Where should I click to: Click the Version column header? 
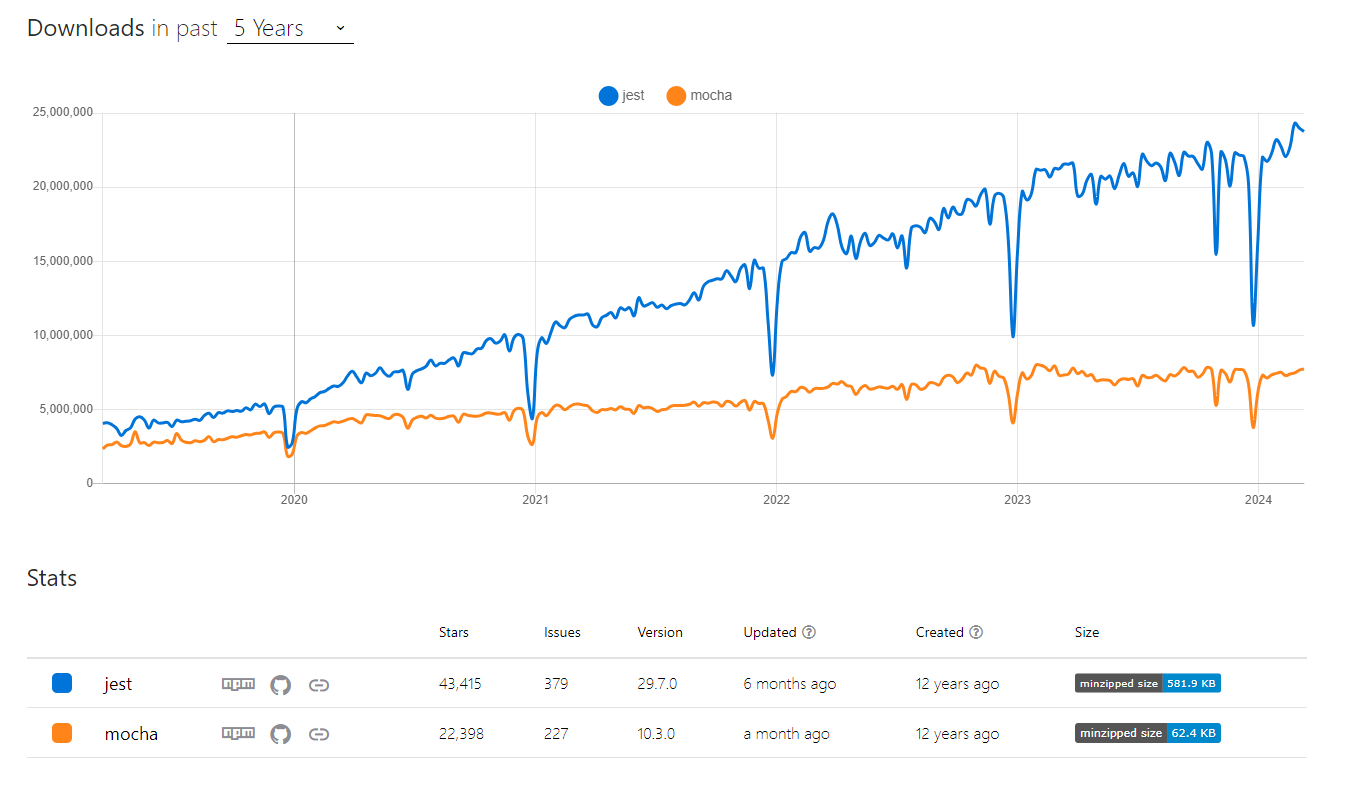[x=660, y=632]
